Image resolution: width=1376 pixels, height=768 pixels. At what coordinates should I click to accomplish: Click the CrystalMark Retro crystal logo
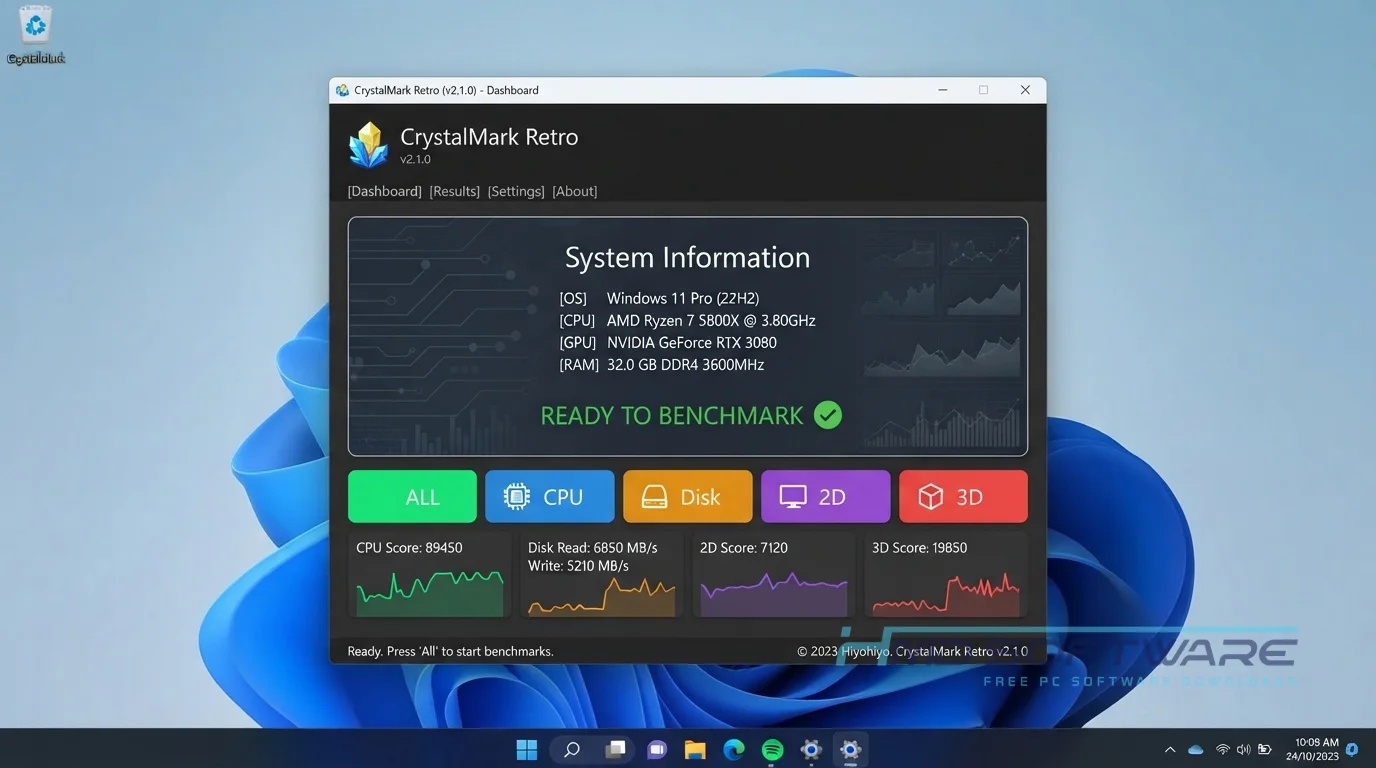(x=368, y=145)
